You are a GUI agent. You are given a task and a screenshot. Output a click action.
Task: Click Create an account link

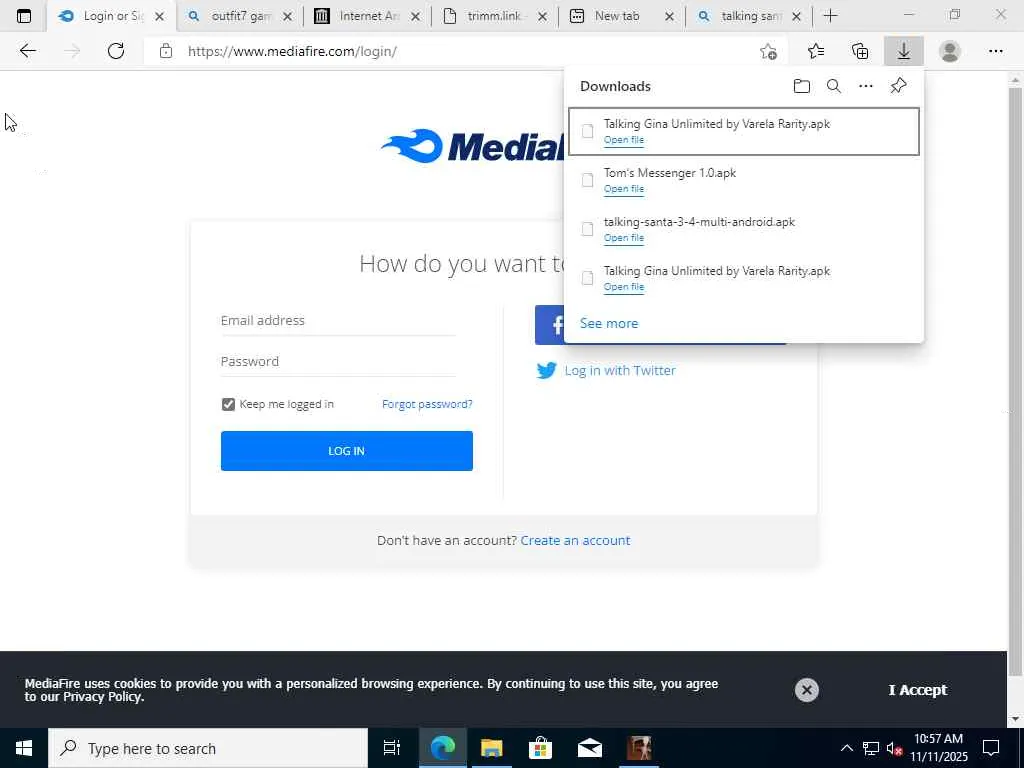[x=575, y=541]
